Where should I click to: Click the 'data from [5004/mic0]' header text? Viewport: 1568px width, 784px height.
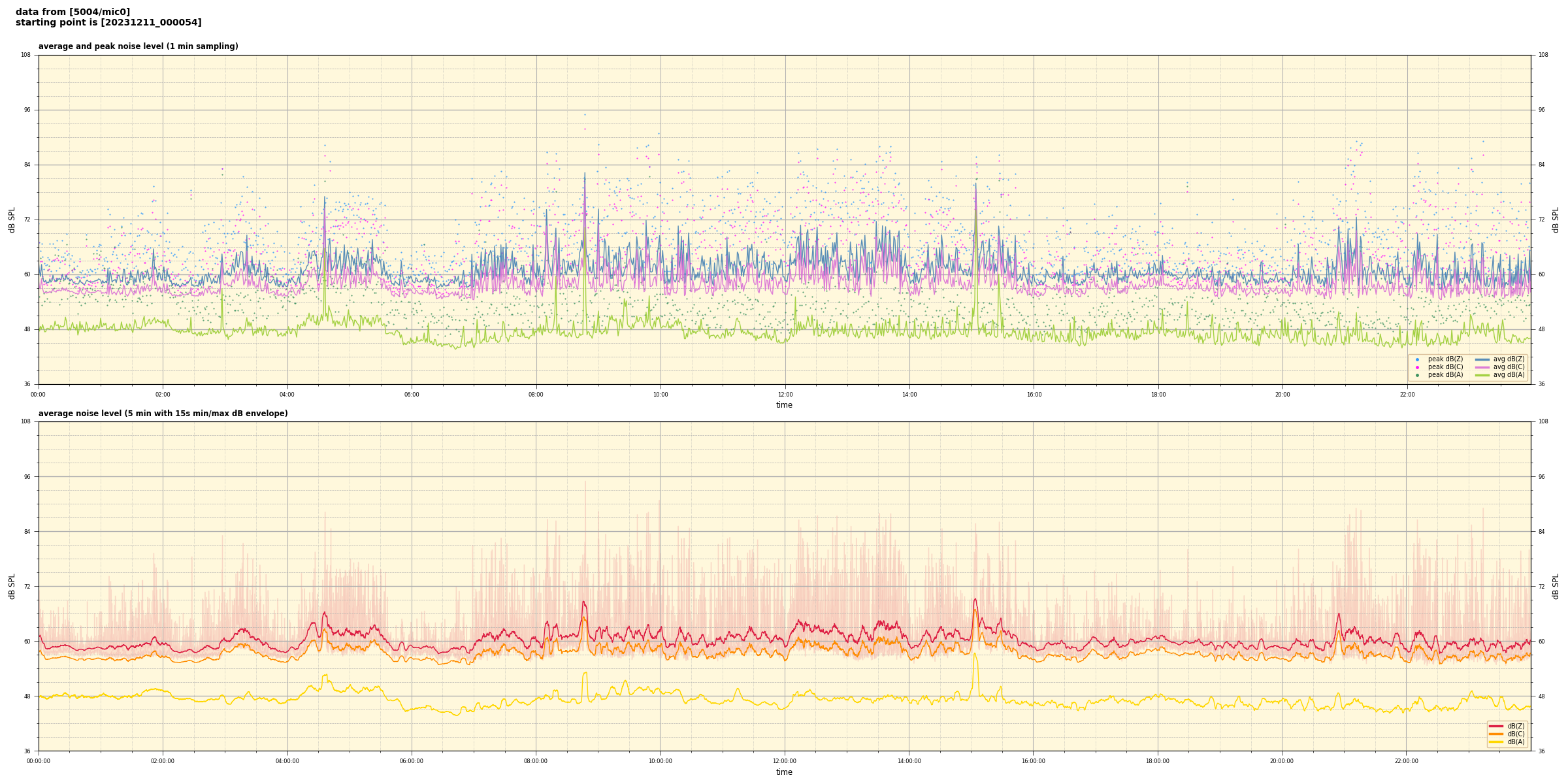(x=73, y=12)
